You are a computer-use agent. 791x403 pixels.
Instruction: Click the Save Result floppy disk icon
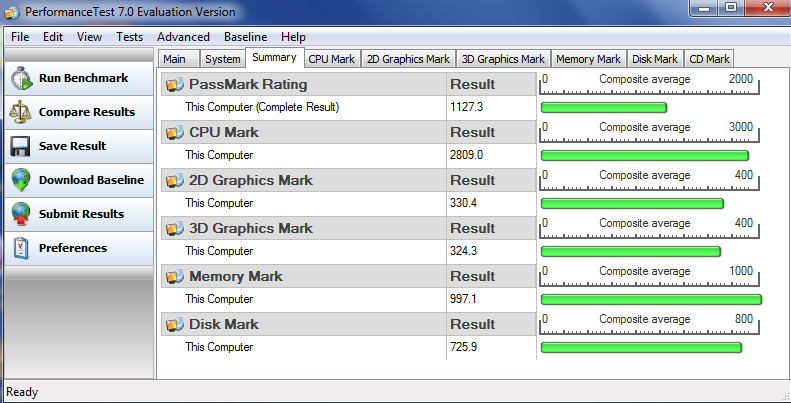[21, 146]
